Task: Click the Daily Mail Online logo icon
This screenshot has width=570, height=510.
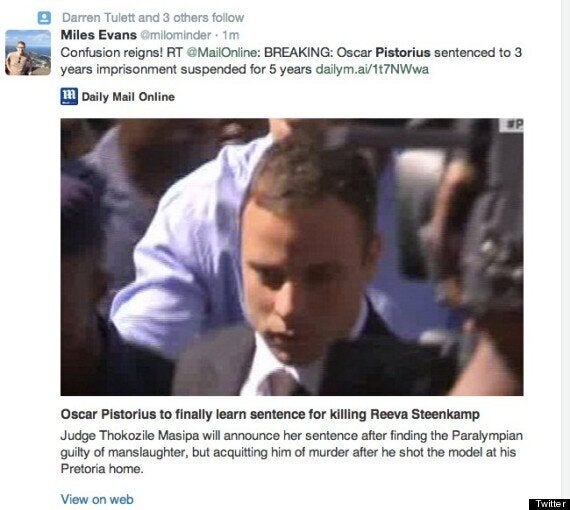Action: coord(69,96)
